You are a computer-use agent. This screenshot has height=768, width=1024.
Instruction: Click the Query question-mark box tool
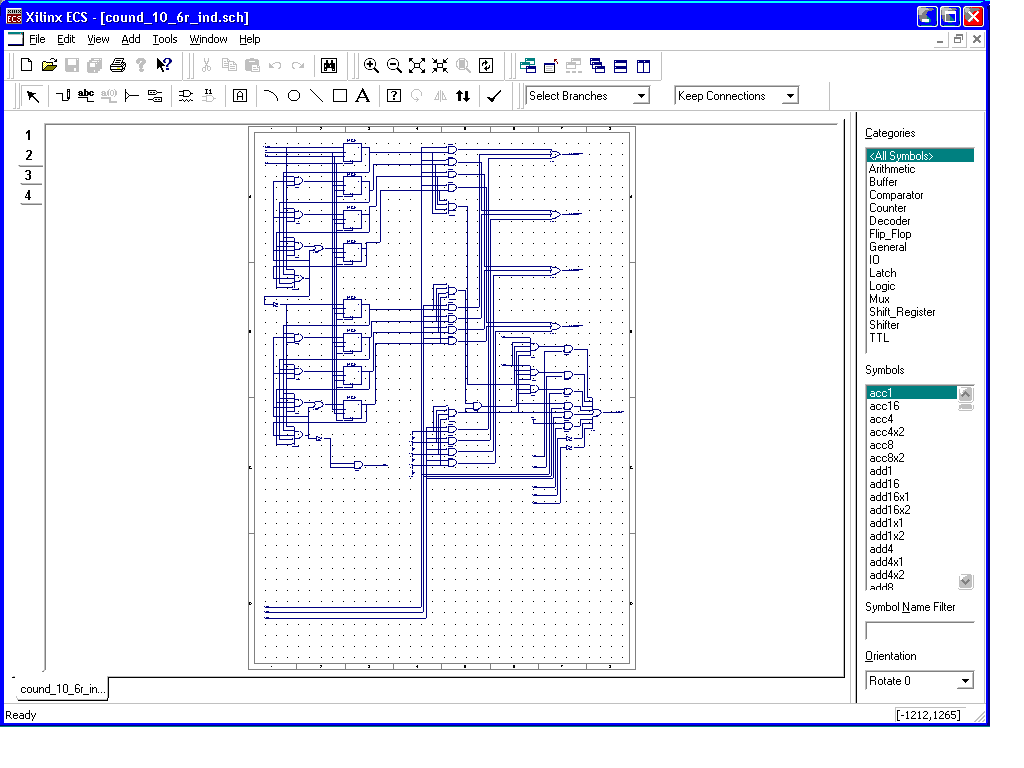(394, 96)
